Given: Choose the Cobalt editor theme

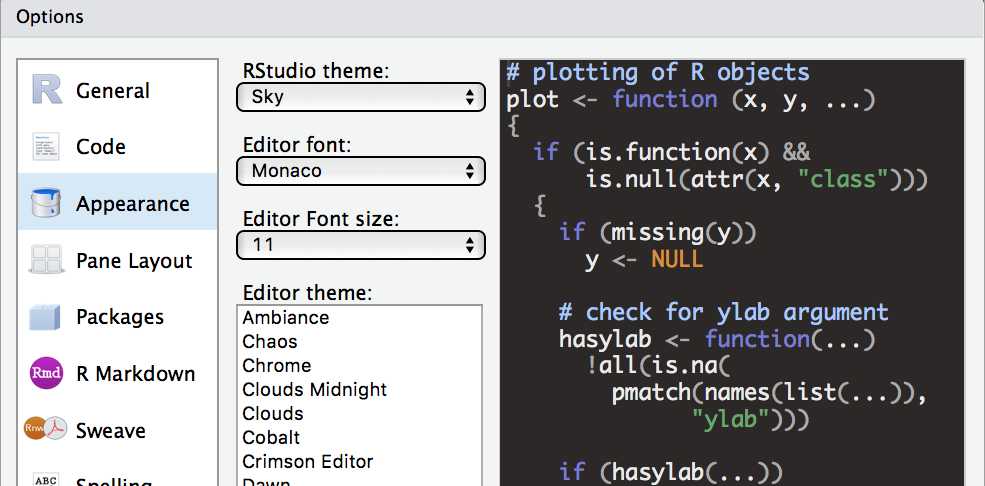Looking at the screenshot, I should [271, 438].
